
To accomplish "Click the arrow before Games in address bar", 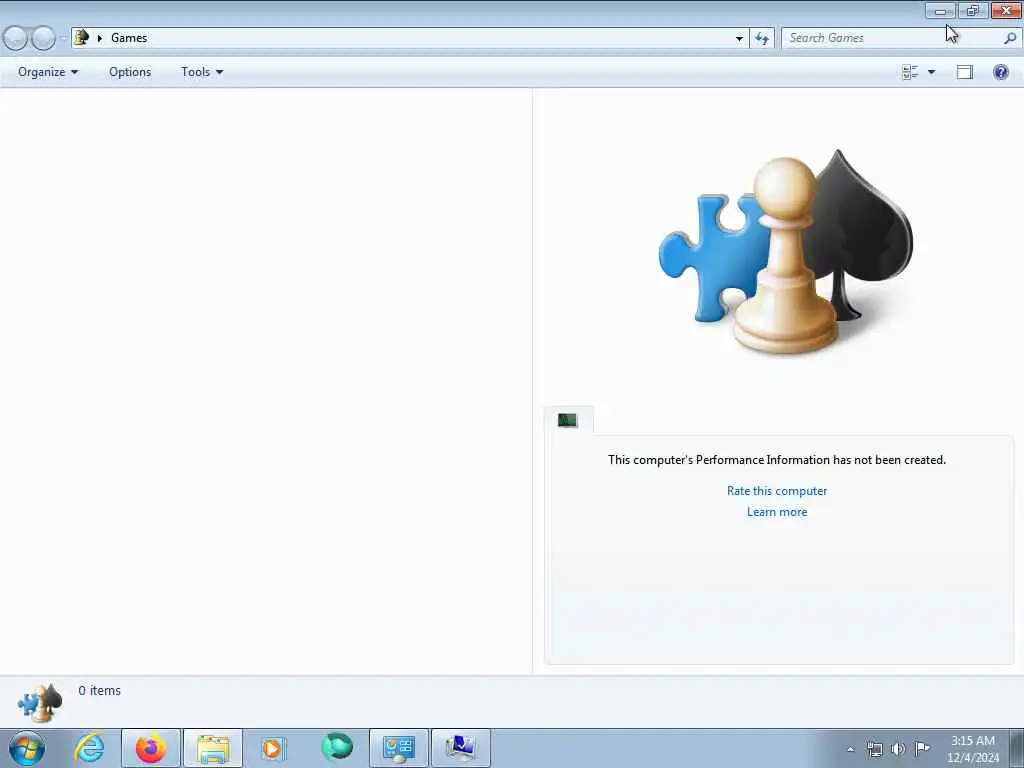I will [100, 38].
